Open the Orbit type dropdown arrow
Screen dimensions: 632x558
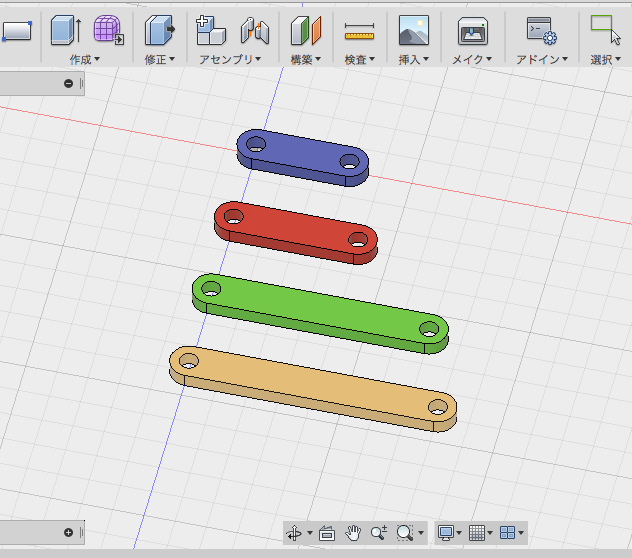coord(310,533)
